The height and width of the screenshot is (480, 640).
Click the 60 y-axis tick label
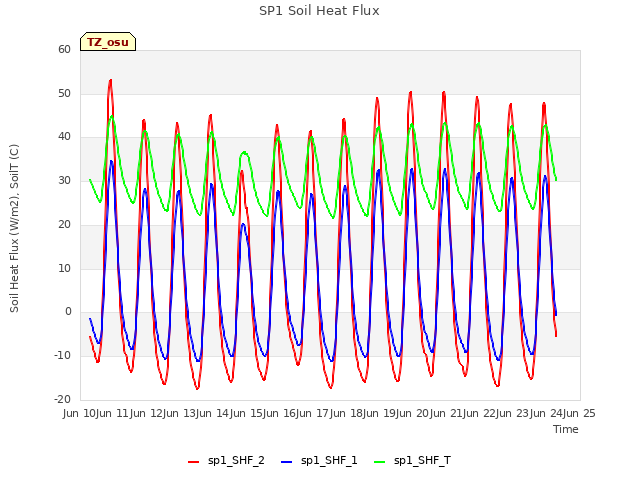(64, 49)
